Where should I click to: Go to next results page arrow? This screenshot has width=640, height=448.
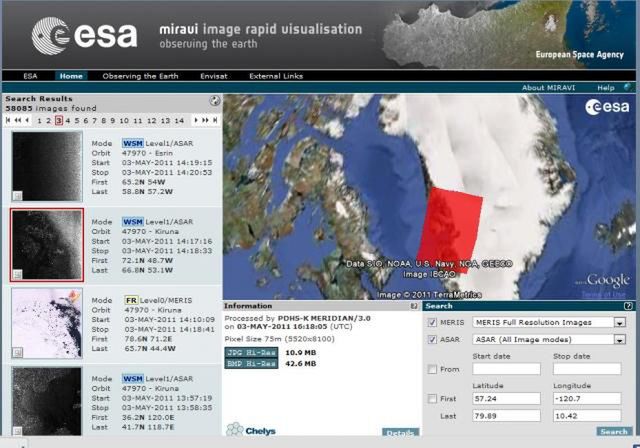coord(196,120)
